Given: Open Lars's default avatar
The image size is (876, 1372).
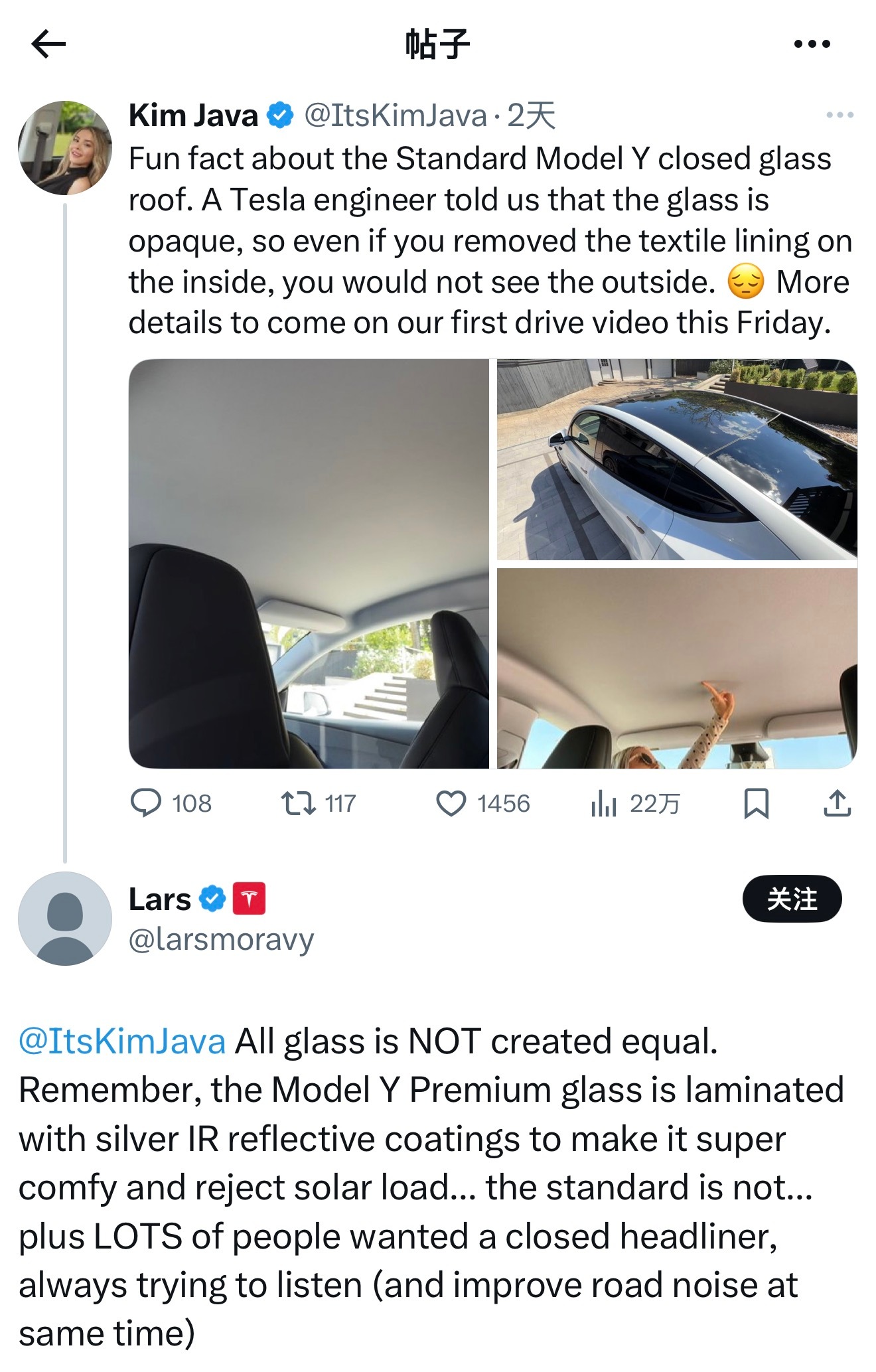Looking at the screenshot, I should pos(65,919).
